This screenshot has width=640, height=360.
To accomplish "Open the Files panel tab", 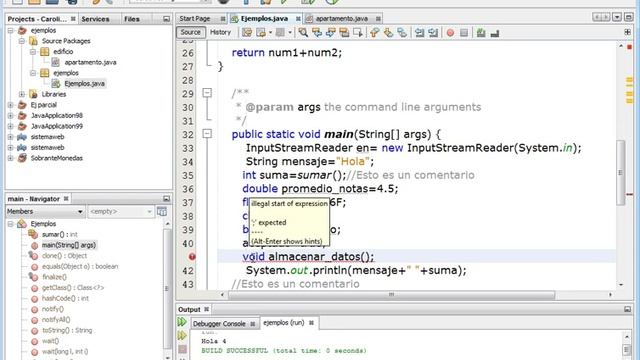I will click(131, 19).
